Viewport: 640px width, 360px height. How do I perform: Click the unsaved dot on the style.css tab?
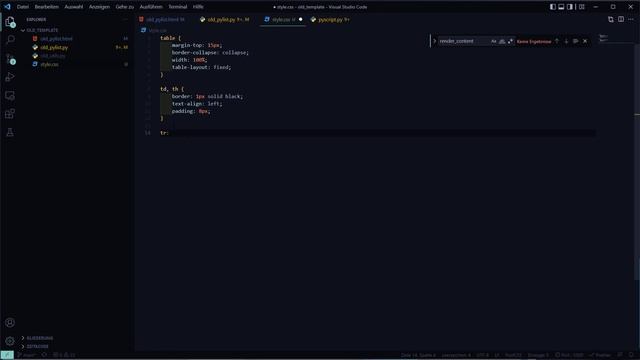click(300, 20)
